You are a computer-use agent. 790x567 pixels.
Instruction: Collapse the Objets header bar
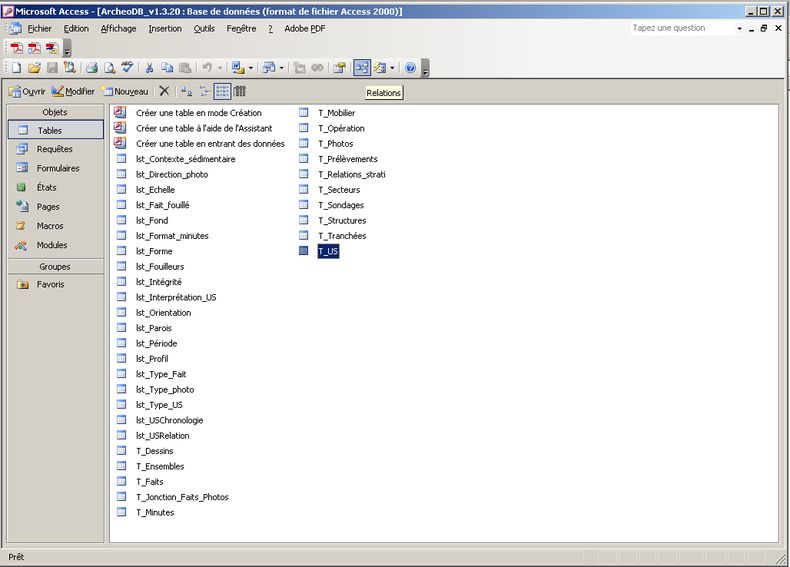coord(55,112)
